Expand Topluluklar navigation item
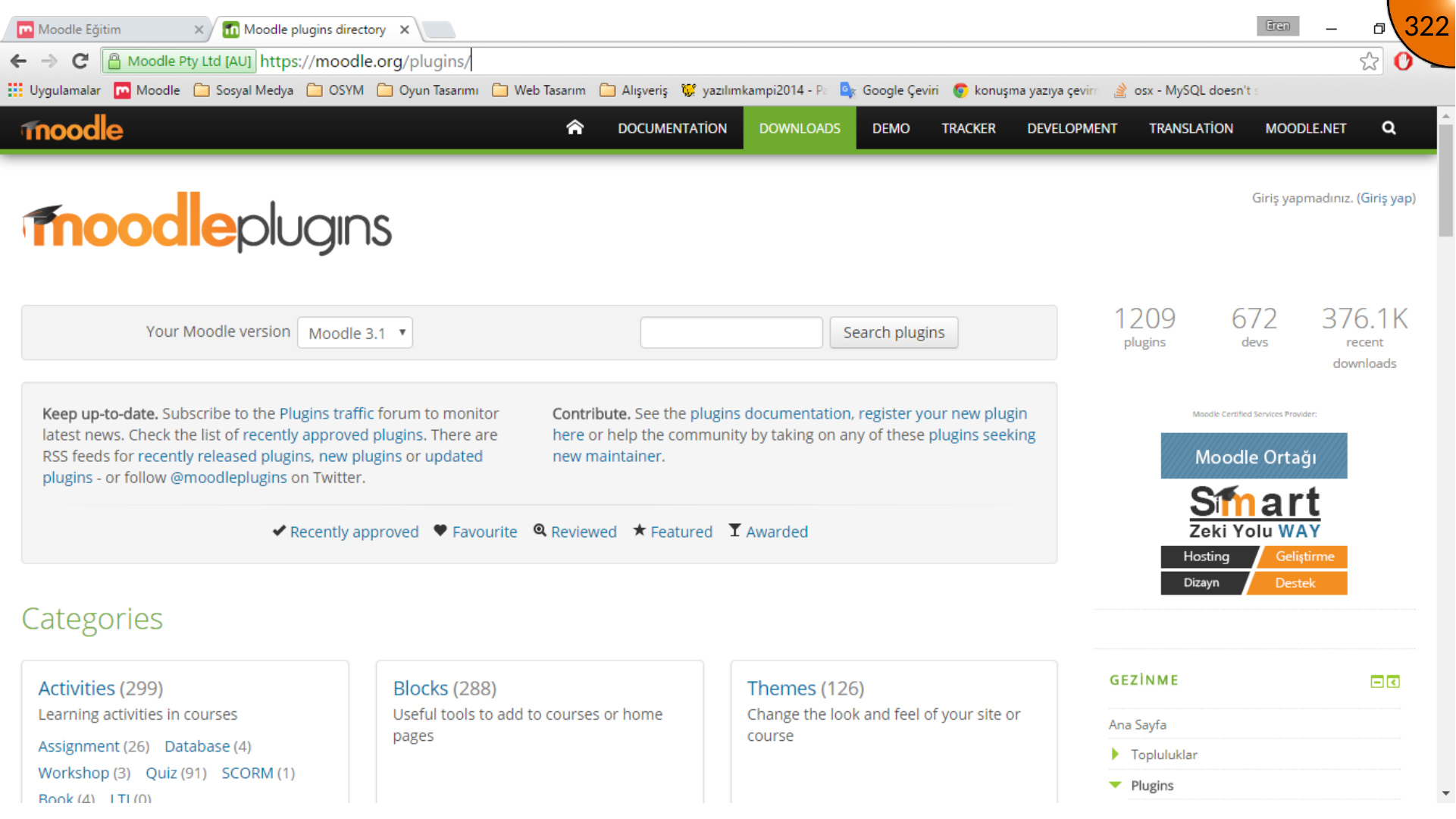Image resolution: width=1456 pixels, height=819 pixels. (x=1115, y=754)
